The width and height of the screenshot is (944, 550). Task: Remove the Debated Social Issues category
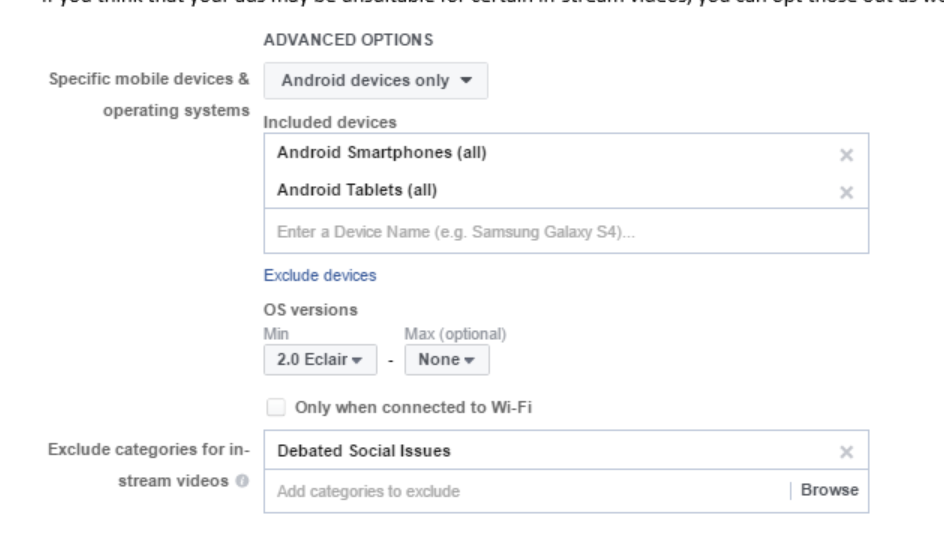(846, 452)
